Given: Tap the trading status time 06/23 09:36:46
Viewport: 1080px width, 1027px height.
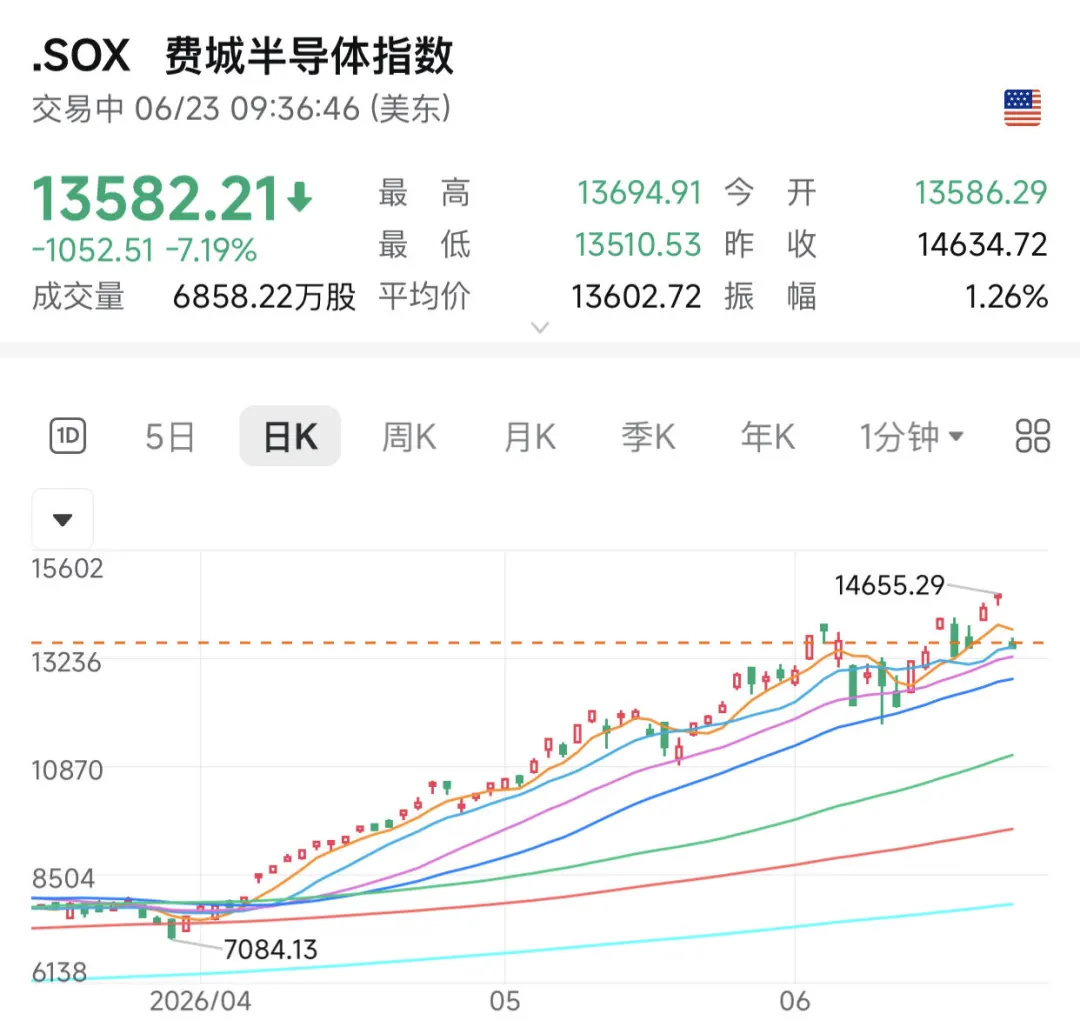Looking at the screenshot, I should coord(247,109).
